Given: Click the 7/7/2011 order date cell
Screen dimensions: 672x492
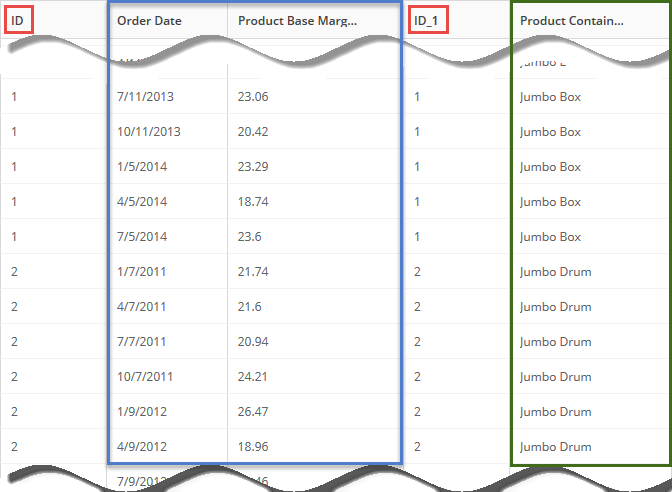Looking at the screenshot, I should coord(143,342).
